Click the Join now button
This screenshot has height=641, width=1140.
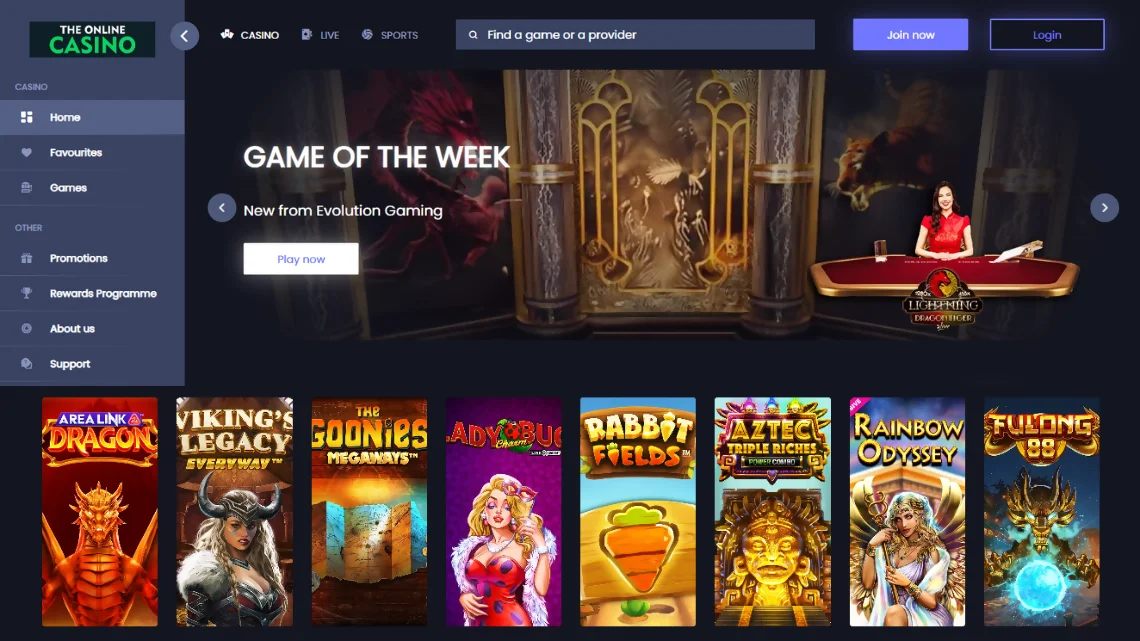pos(910,35)
